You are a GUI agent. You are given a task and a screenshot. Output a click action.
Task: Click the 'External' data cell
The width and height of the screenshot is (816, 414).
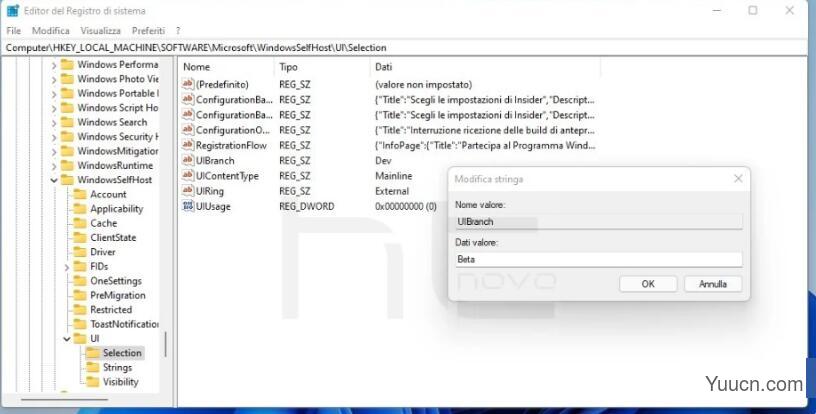click(x=392, y=191)
